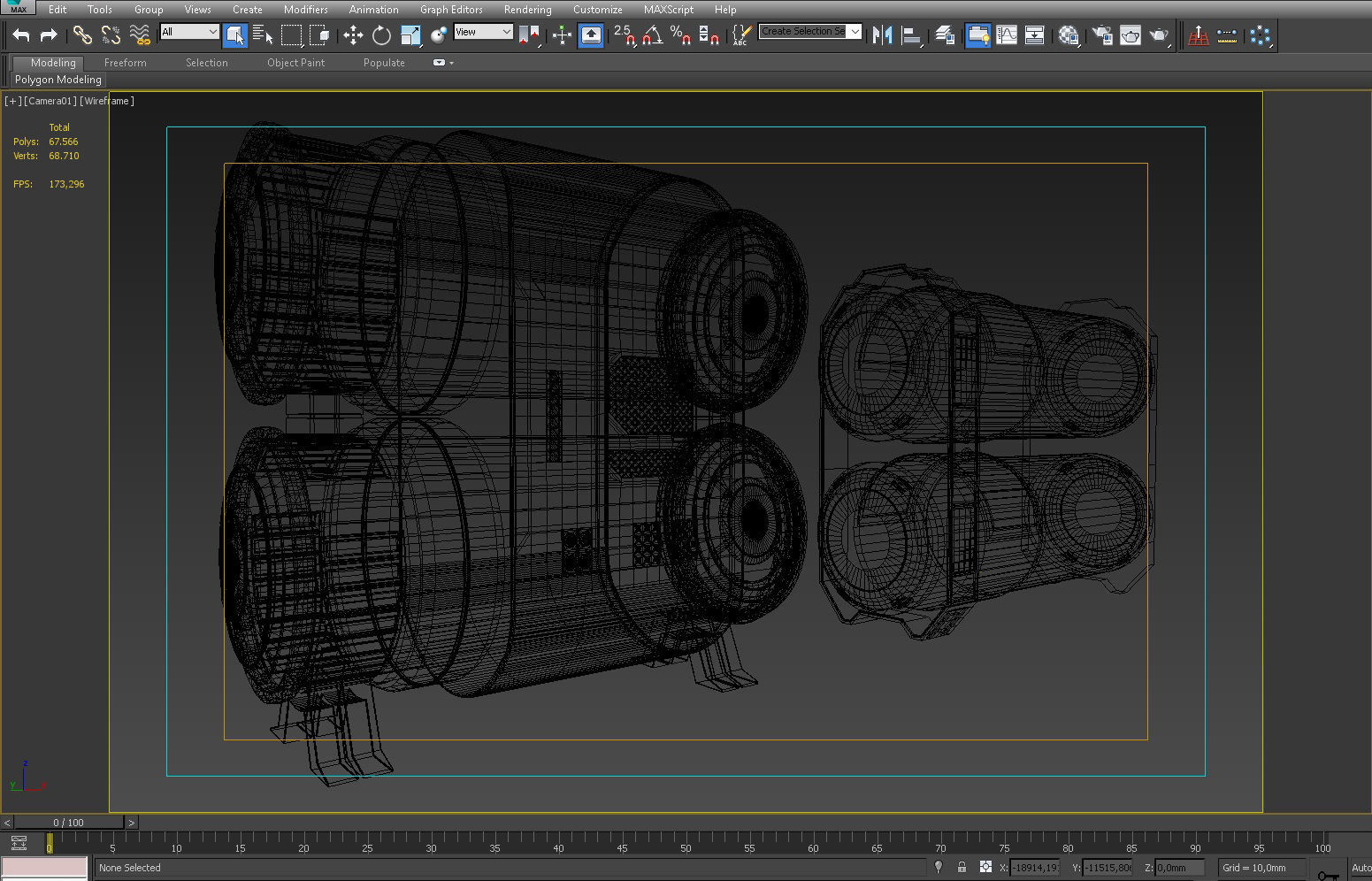Open the Create Selection Set dropdown
This screenshot has width=1372, height=881.
[855, 31]
